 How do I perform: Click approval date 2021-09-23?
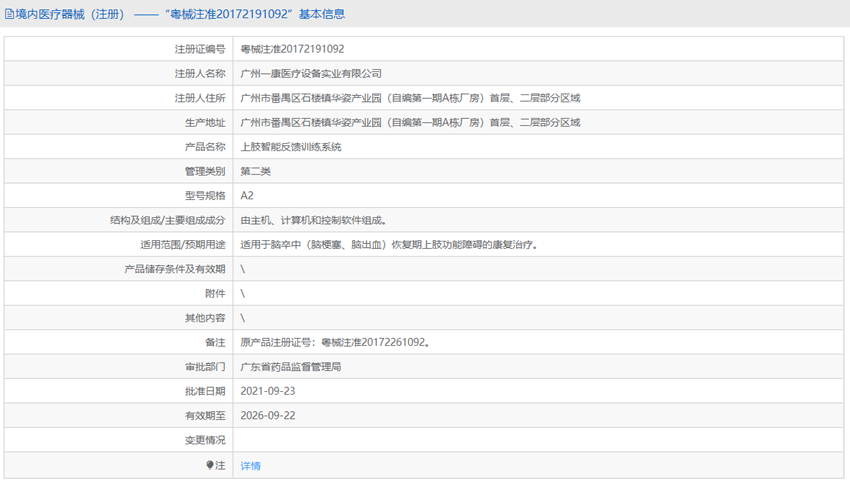(268, 391)
